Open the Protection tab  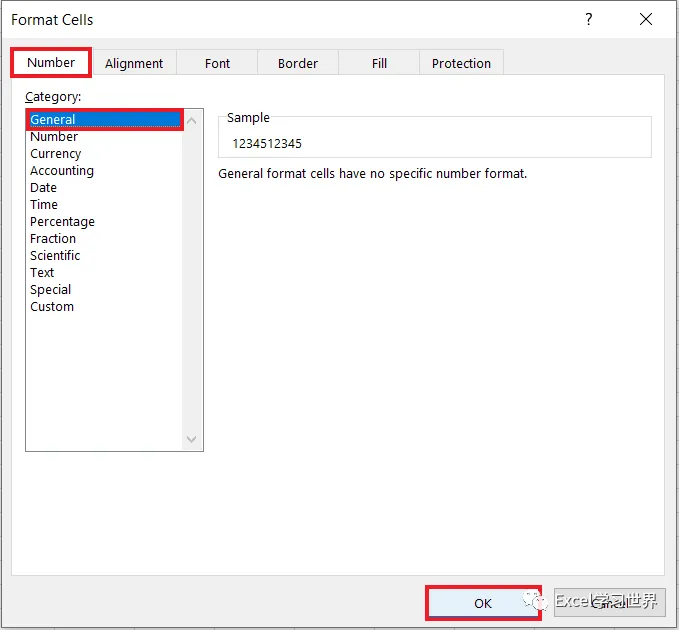point(461,63)
